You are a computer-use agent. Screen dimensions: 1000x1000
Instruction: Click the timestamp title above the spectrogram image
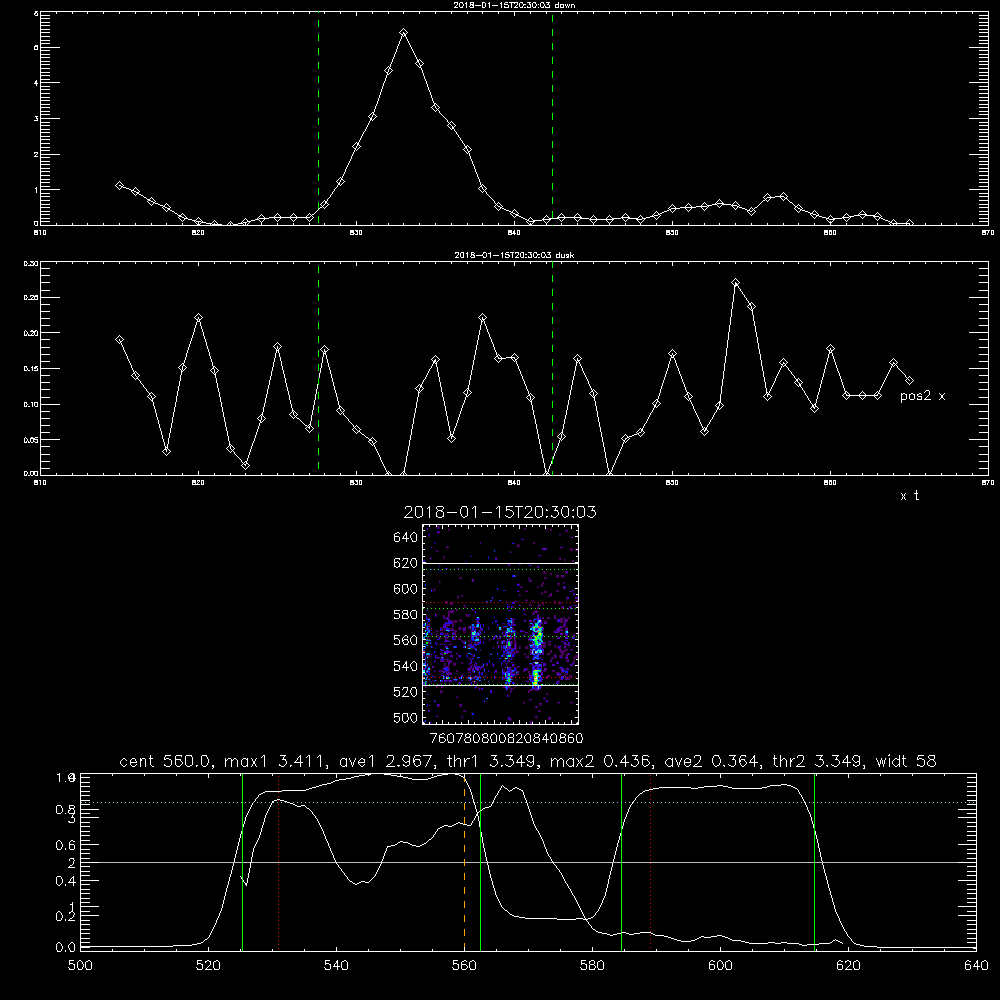500,512
